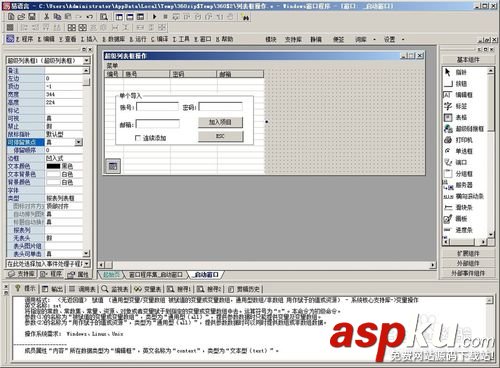The width and height of the screenshot is (500, 368).
Task: Switch to the 窗口程序集_启动窗口 editor tab
Action: point(156,275)
